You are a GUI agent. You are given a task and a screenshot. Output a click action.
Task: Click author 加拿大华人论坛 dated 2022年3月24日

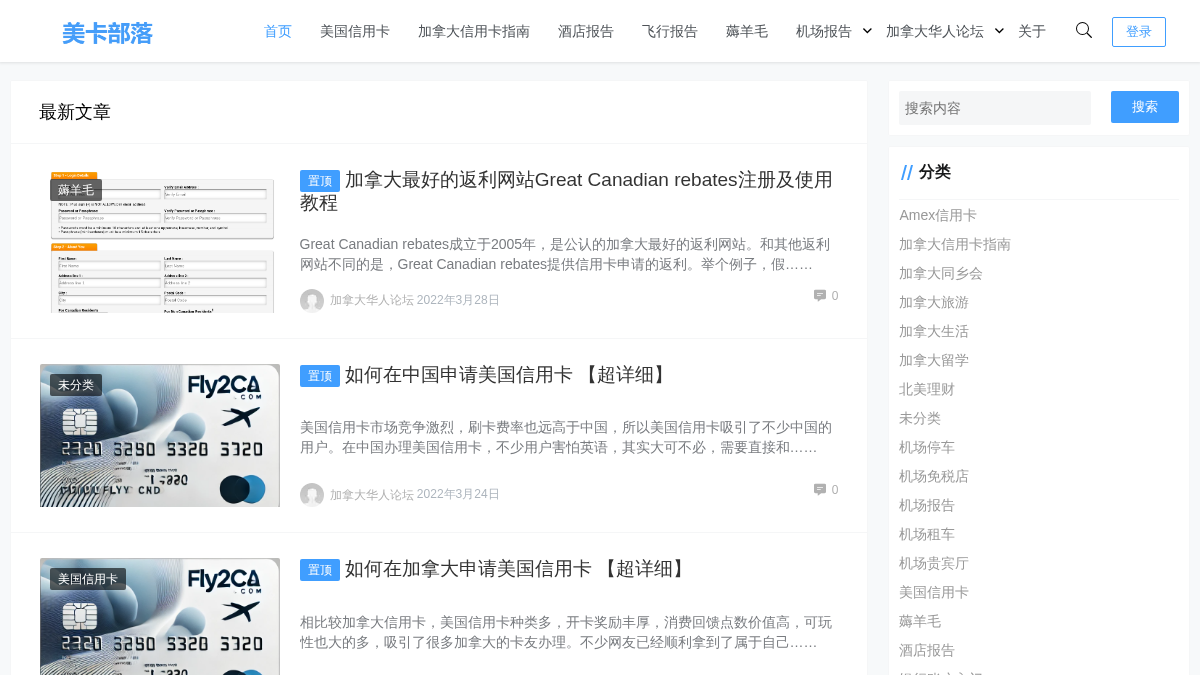point(372,494)
